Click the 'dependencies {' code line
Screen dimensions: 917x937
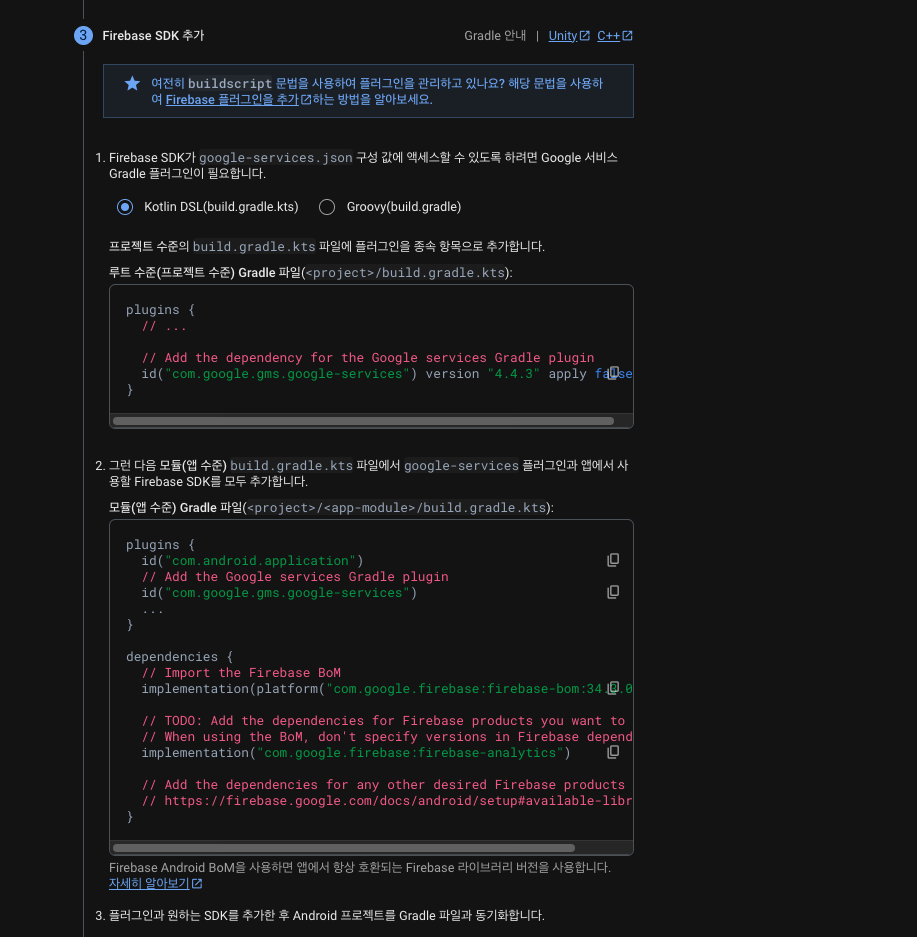[179, 657]
